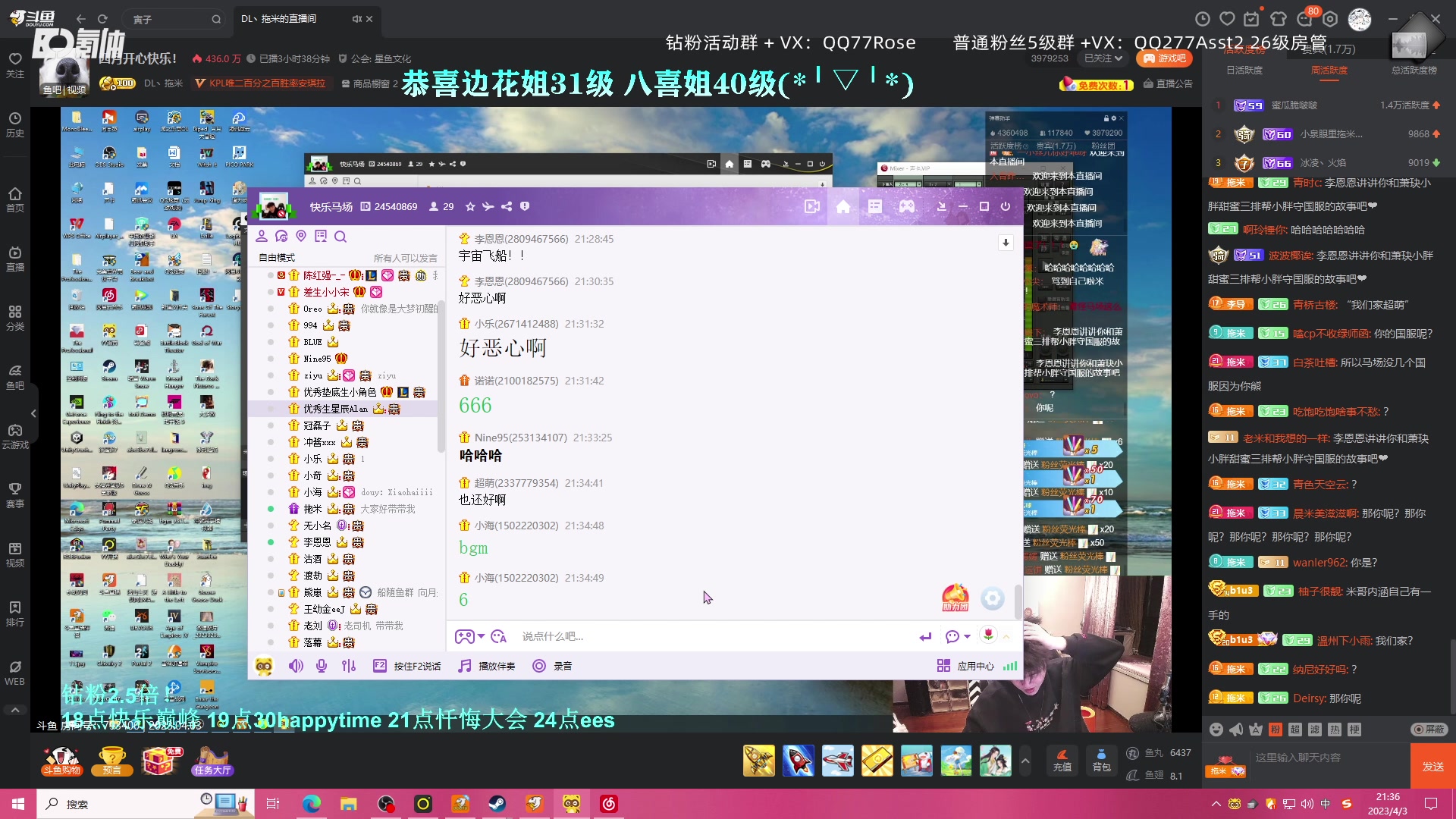Switch to 周活跃度 tab
The width and height of the screenshot is (1456, 819).
[1329, 70]
